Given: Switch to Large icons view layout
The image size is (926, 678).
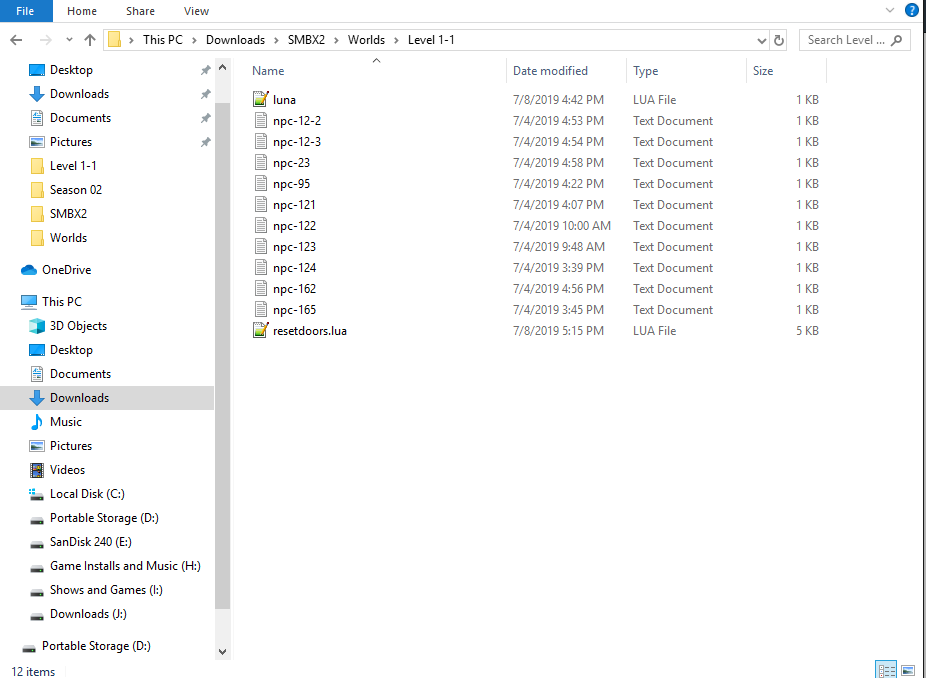Looking at the screenshot, I should point(908,670).
